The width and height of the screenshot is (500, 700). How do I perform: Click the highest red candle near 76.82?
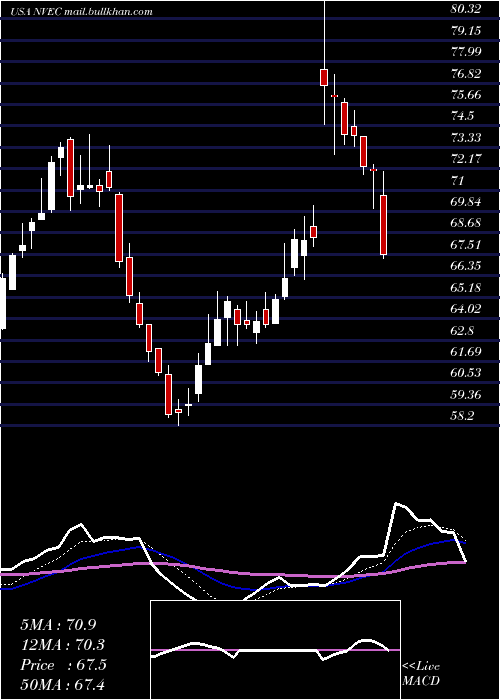(x=324, y=77)
